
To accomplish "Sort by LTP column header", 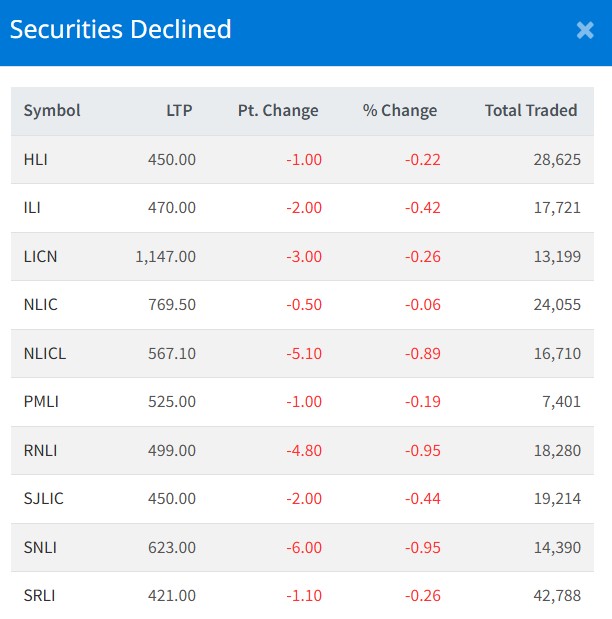I will coord(179,111).
